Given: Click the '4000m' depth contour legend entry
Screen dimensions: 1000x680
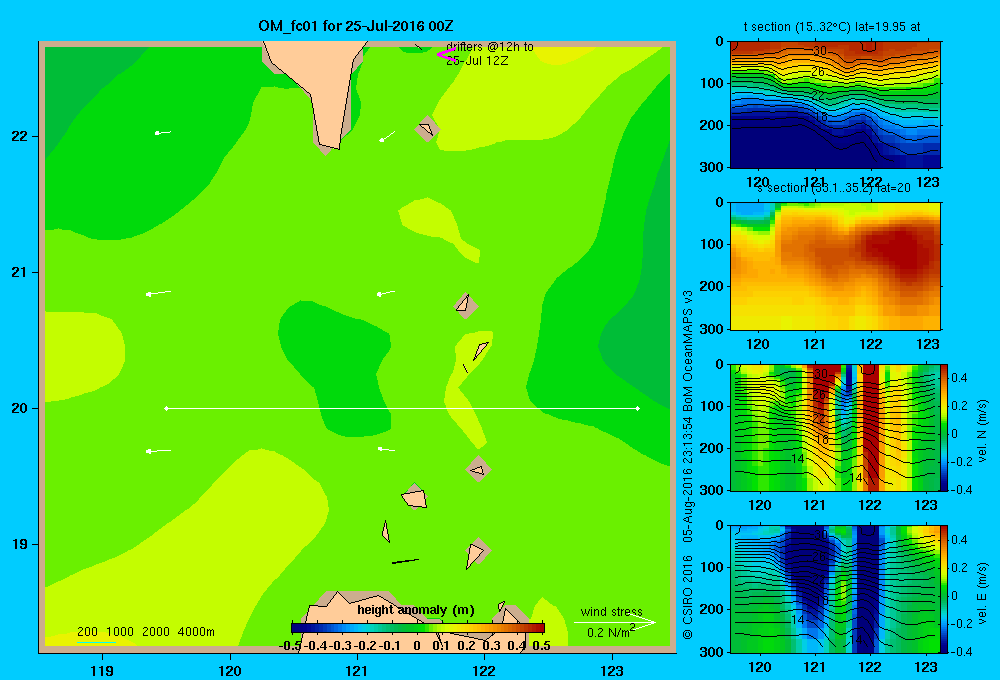Looking at the screenshot, I should 196,632.
